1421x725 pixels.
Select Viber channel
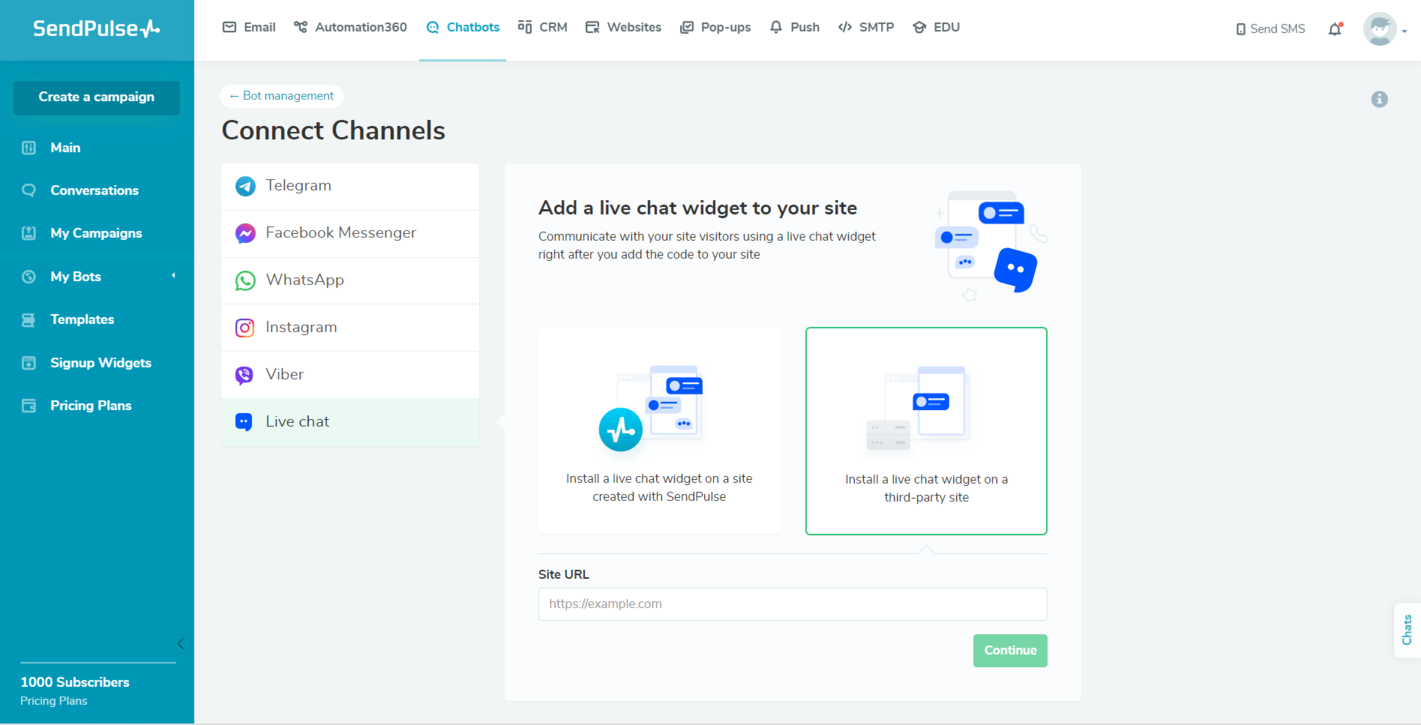coord(350,374)
